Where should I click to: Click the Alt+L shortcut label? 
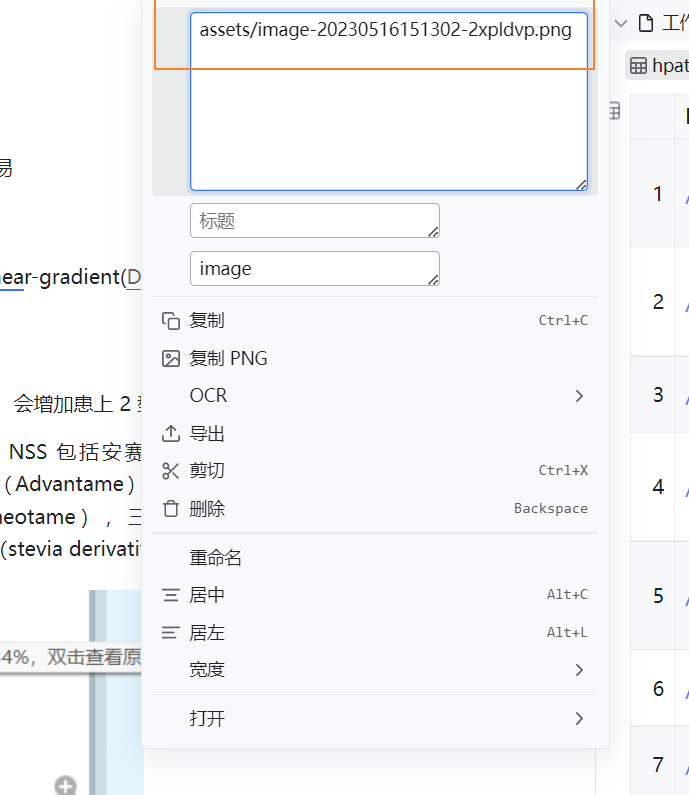click(567, 633)
